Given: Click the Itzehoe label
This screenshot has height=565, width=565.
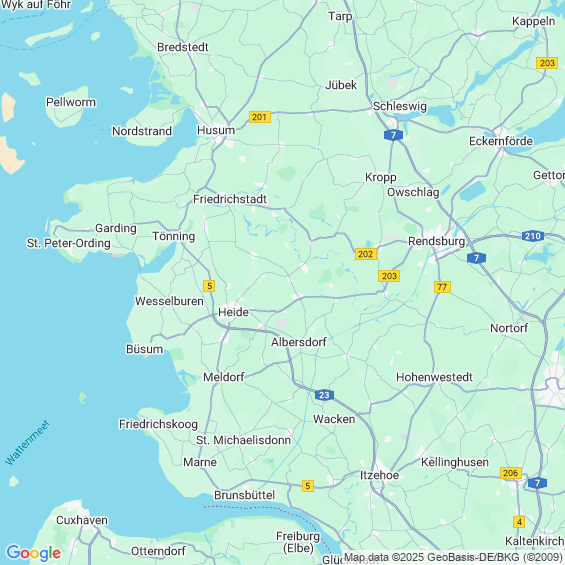Looking at the screenshot, I should pos(379,475).
